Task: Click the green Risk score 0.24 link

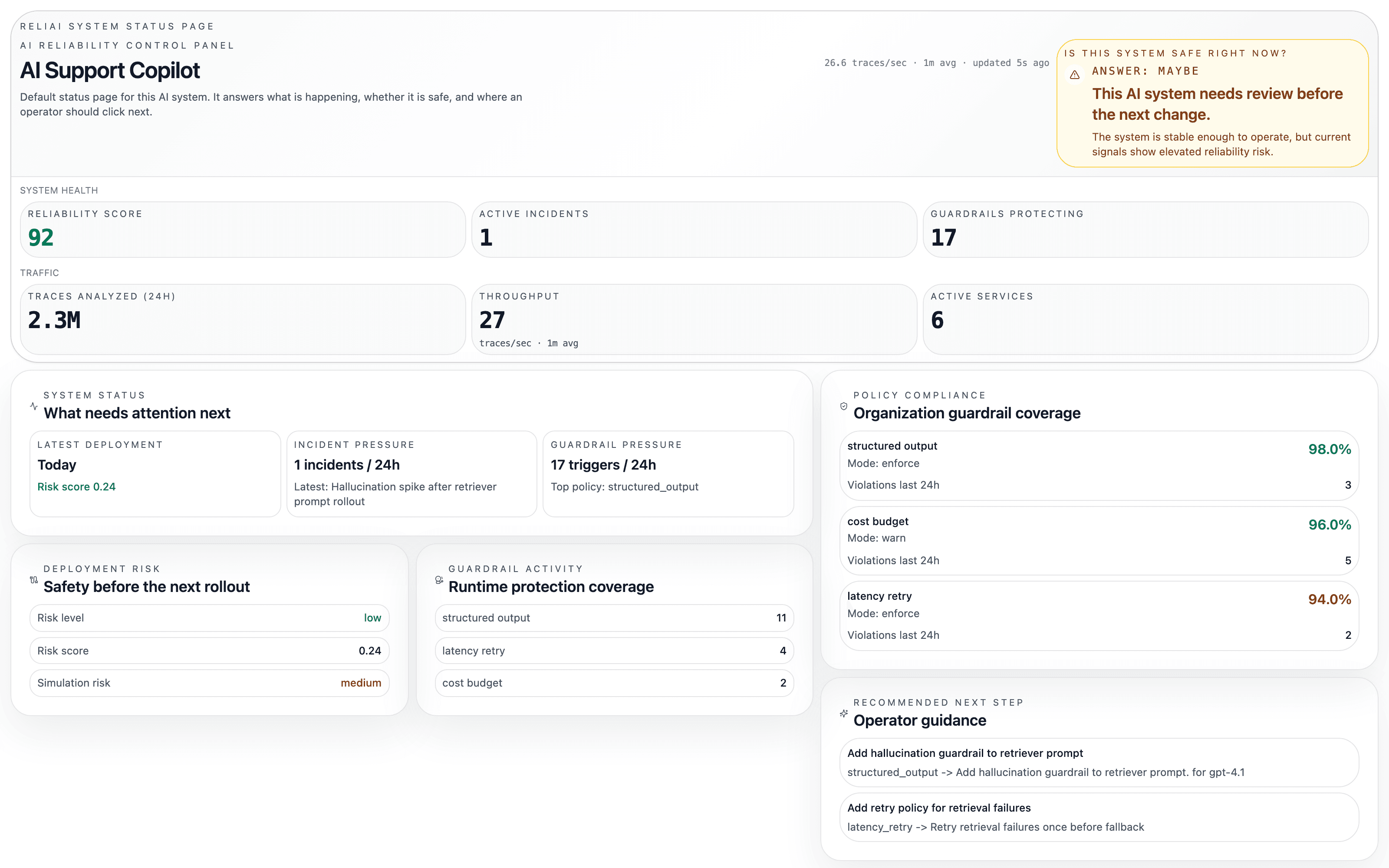Action: click(76, 487)
